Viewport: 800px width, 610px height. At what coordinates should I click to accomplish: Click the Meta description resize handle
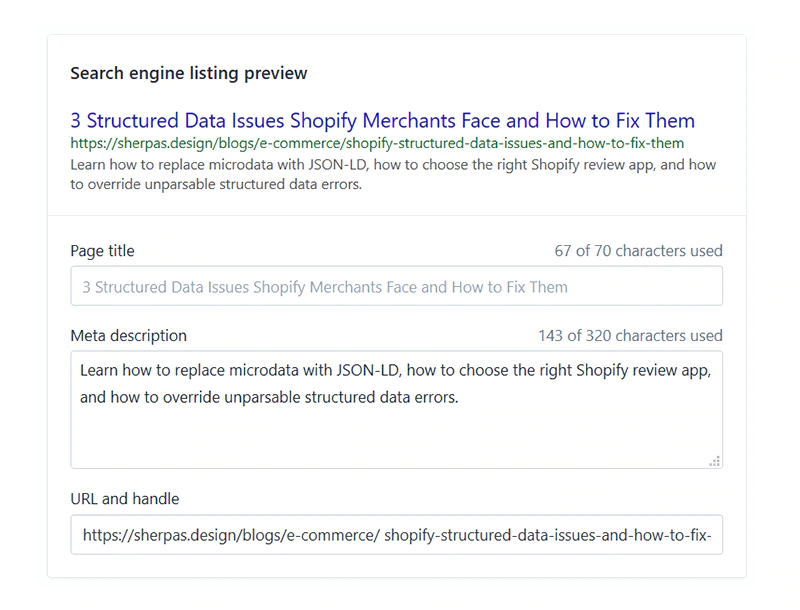[714, 461]
